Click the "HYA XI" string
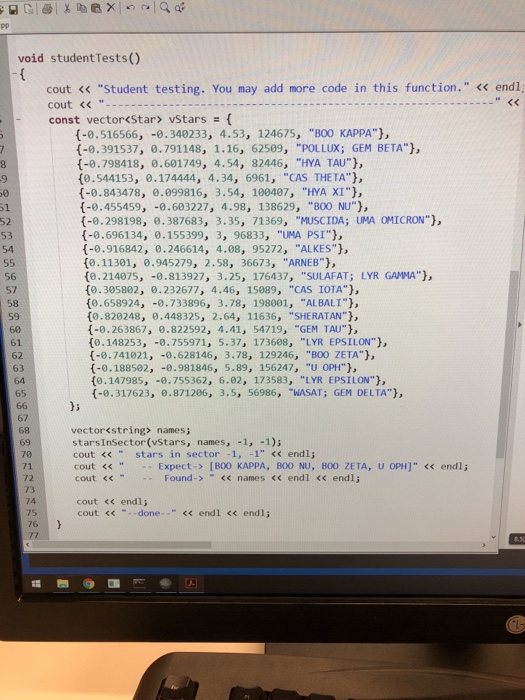This screenshot has width=525, height=700. coord(327,192)
